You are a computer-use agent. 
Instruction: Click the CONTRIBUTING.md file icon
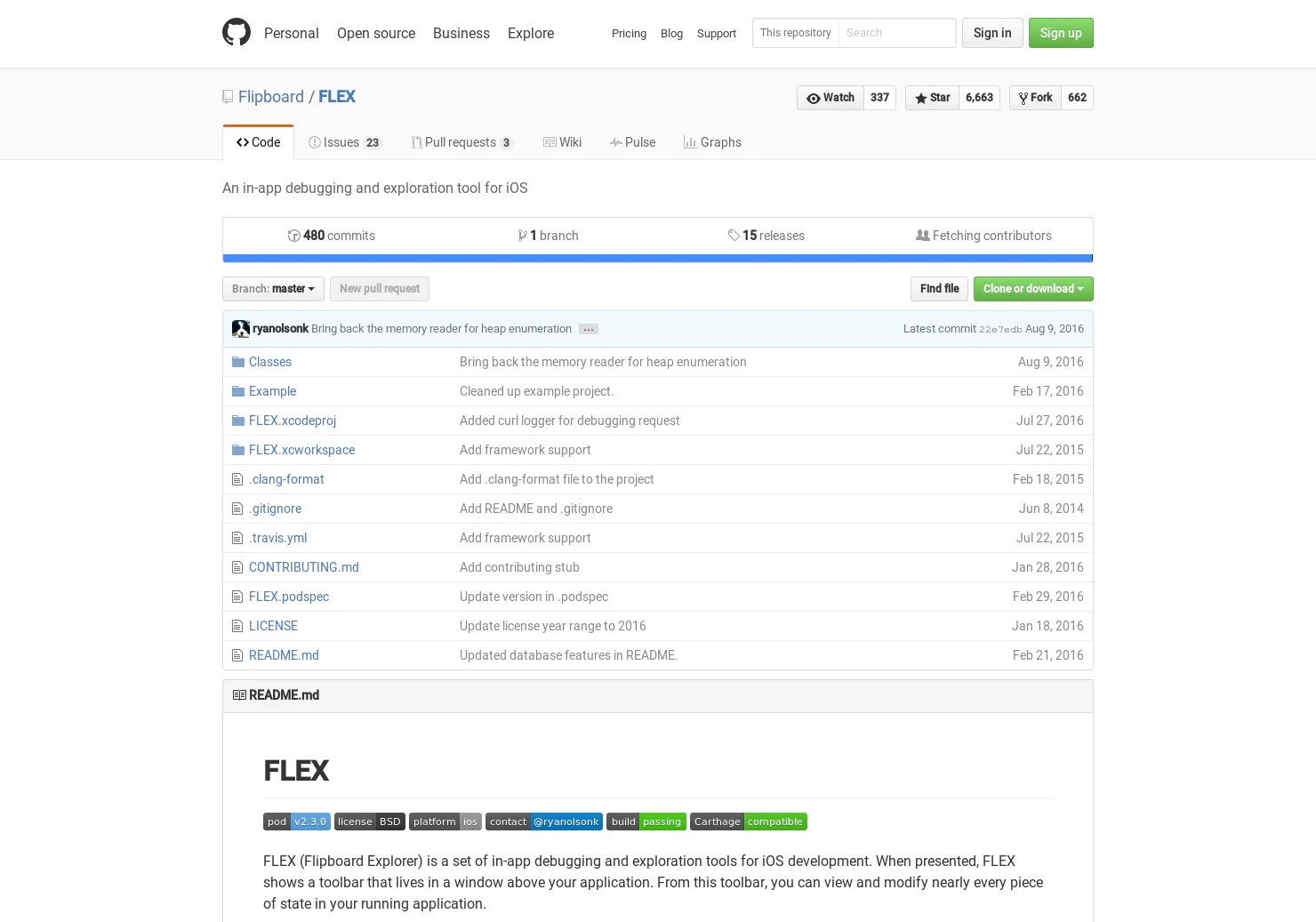pos(237,567)
